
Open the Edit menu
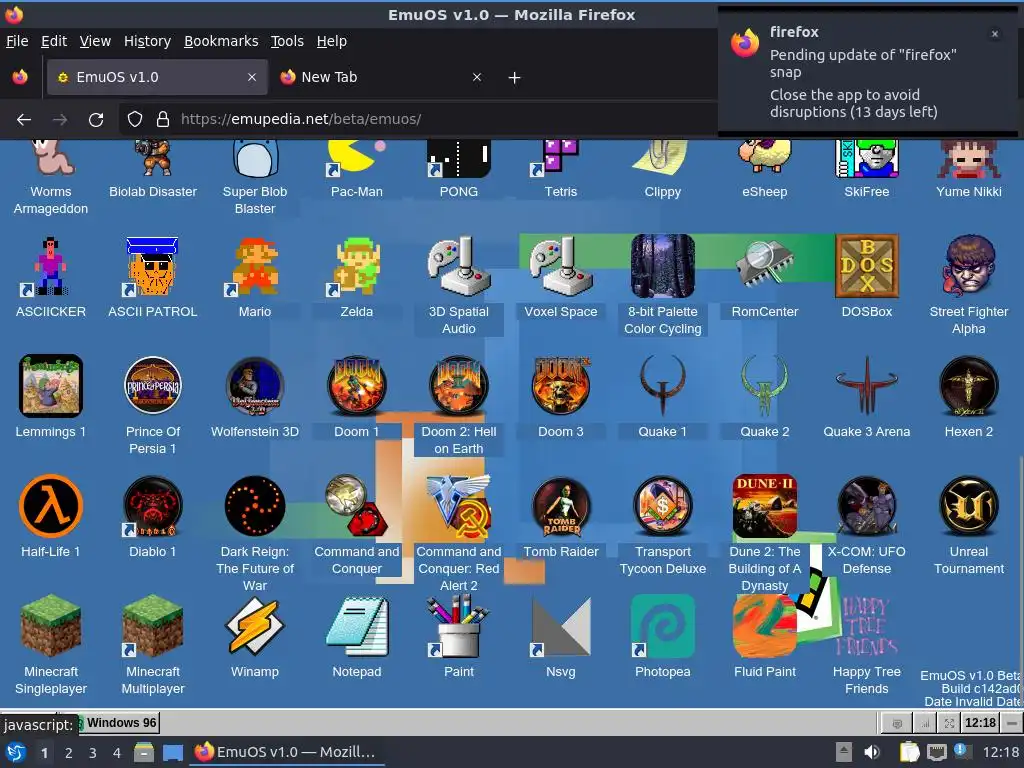[54, 41]
